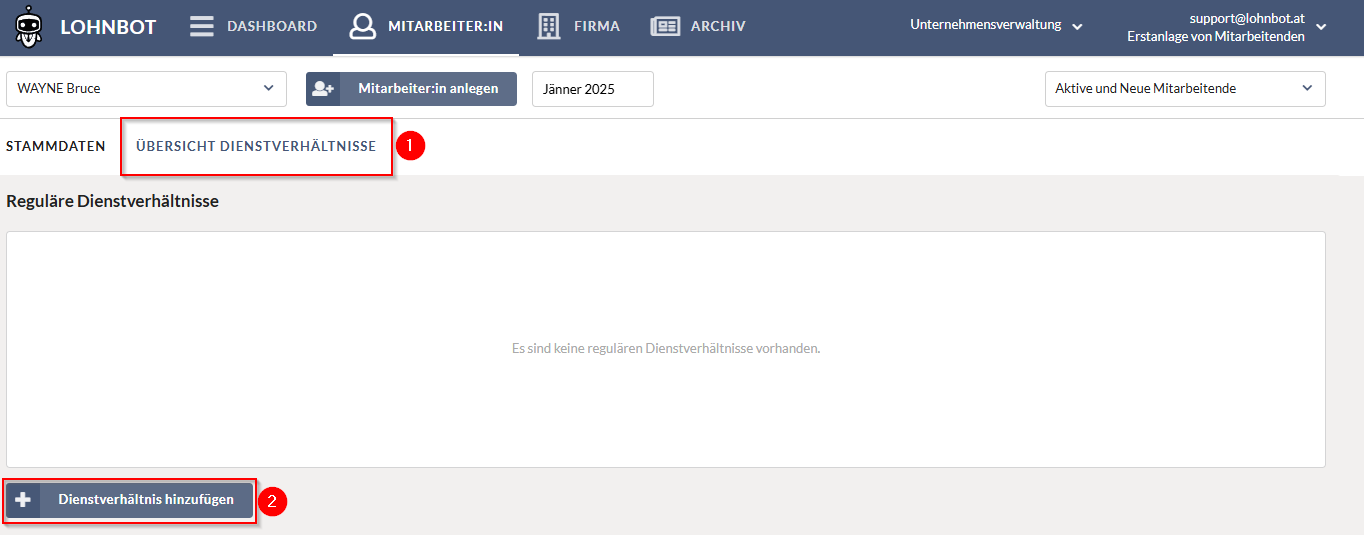The height and width of the screenshot is (535, 1364).
Task: Open the WAYNE Bruce employee selector
Action: point(146,88)
